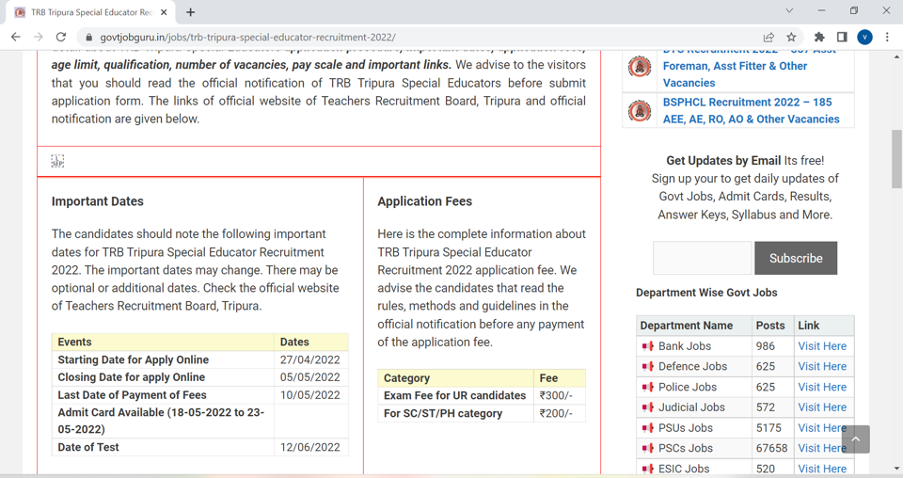Reload the current page
This screenshot has height=478, width=904.
click(x=61, y=37)
